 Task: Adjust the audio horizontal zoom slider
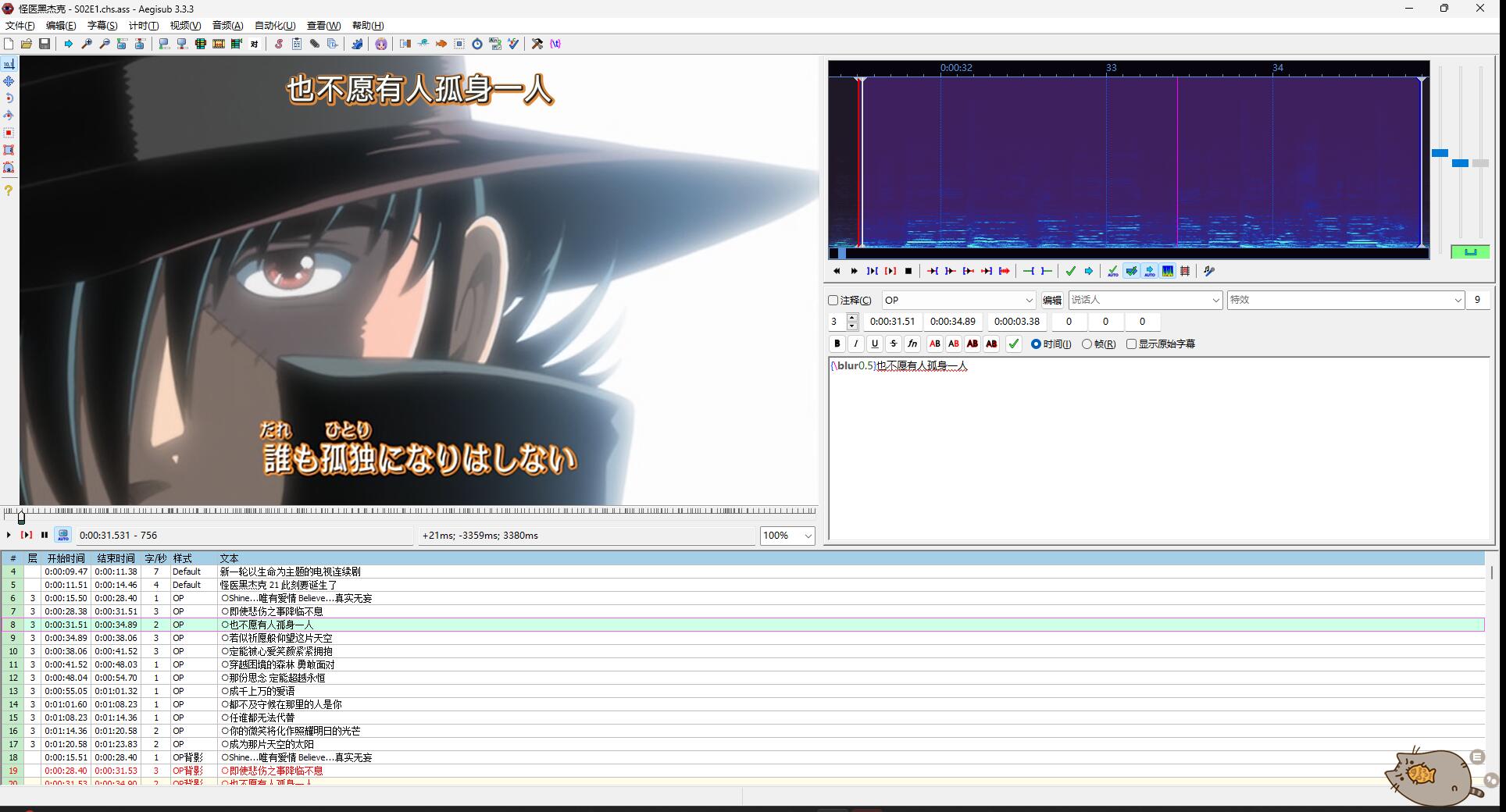[1440, 153]
